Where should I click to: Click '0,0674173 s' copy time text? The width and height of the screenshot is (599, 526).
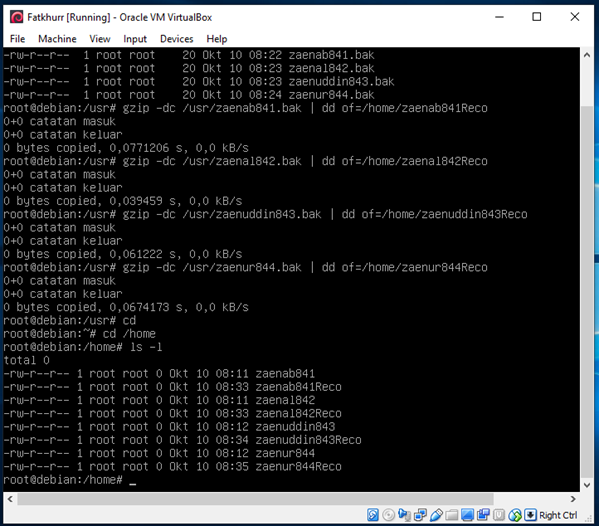coord(149,307)
